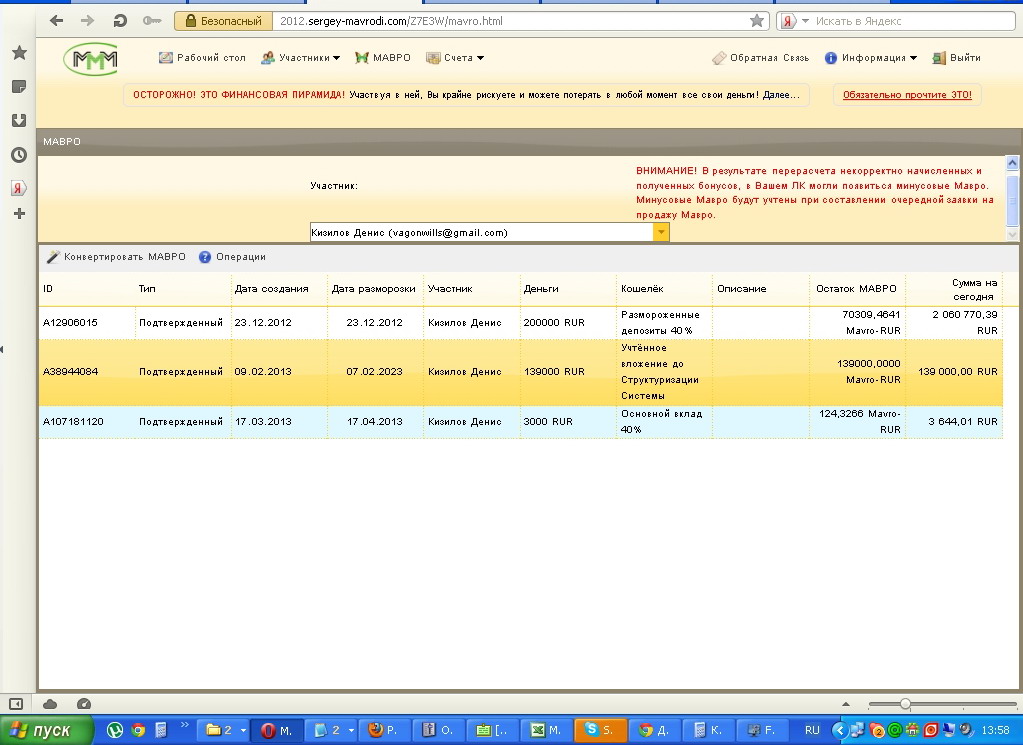Switch to Firefox taskbar button
The image size is (1023, 745).
point(384,731)
